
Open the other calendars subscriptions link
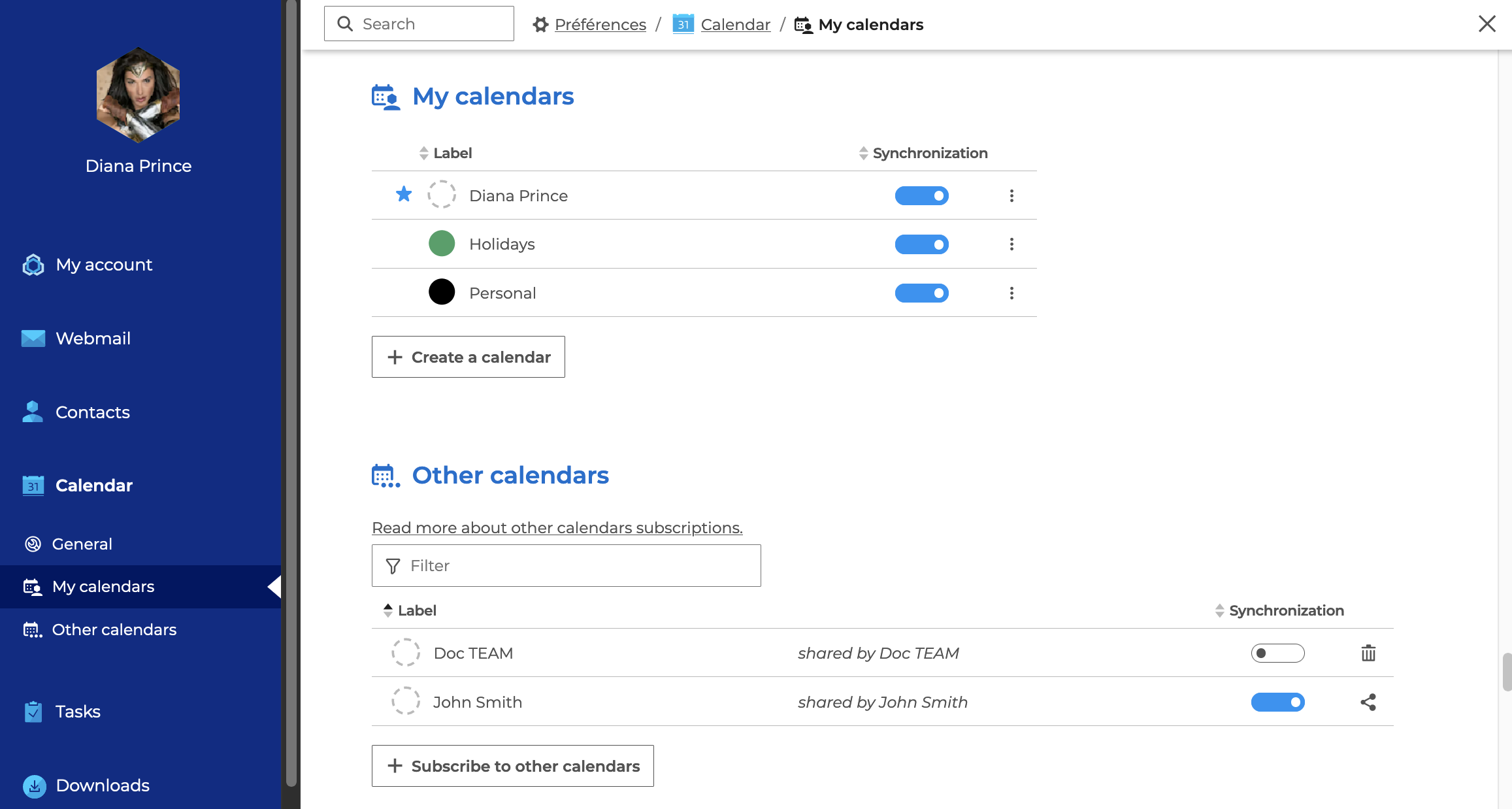pos(557,527)
